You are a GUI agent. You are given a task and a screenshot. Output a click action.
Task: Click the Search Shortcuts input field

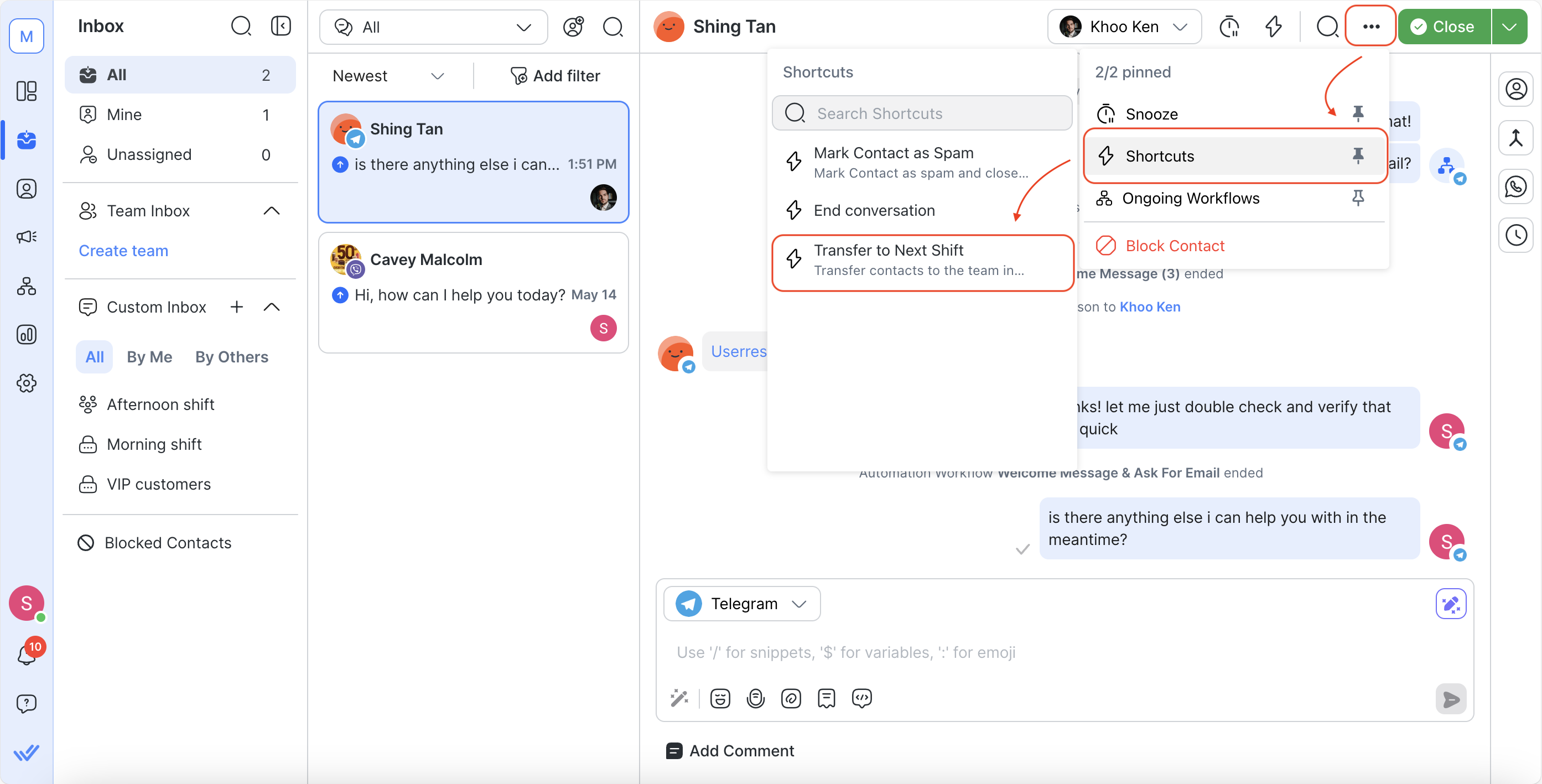pyautogui.click(x=922, y=113)
